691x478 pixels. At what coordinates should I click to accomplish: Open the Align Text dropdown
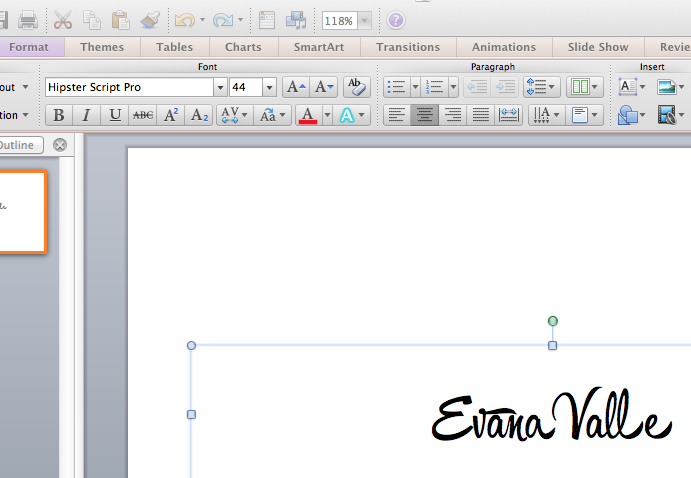coord(584,115)
